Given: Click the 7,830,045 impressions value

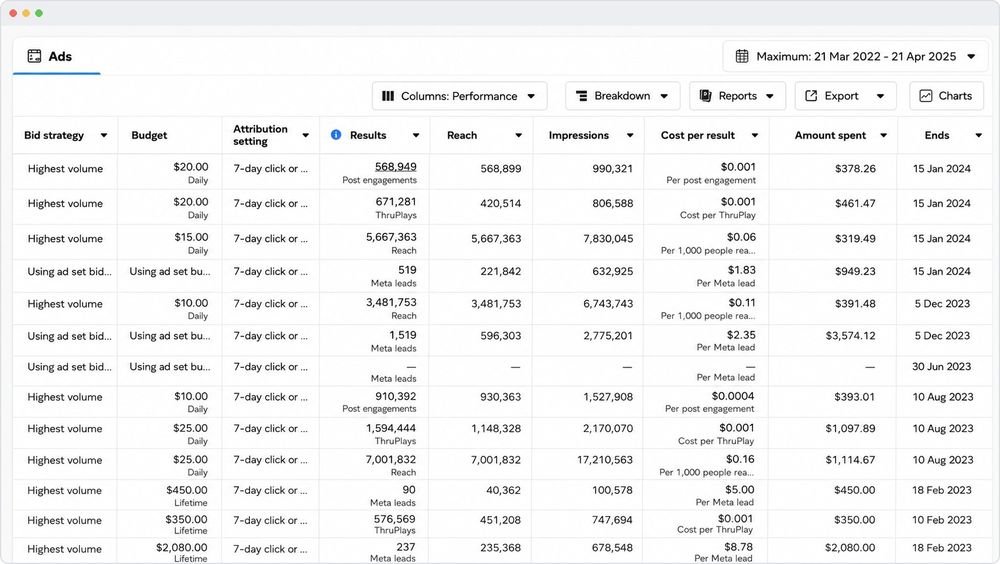Looking at the screenshot, I should pyautogui.click(x=608, y=239).
